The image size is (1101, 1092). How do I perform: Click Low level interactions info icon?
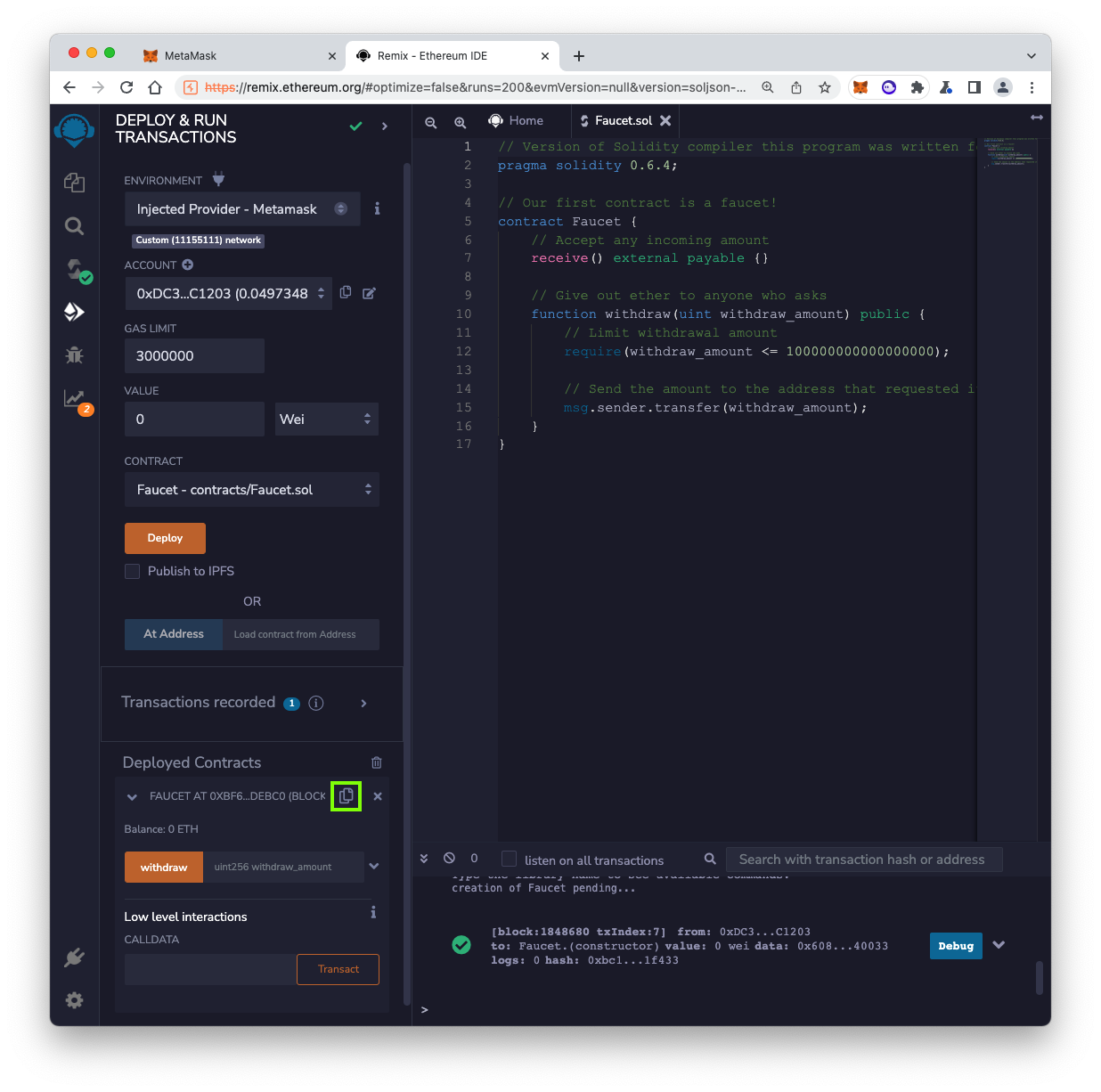[373, 912]
